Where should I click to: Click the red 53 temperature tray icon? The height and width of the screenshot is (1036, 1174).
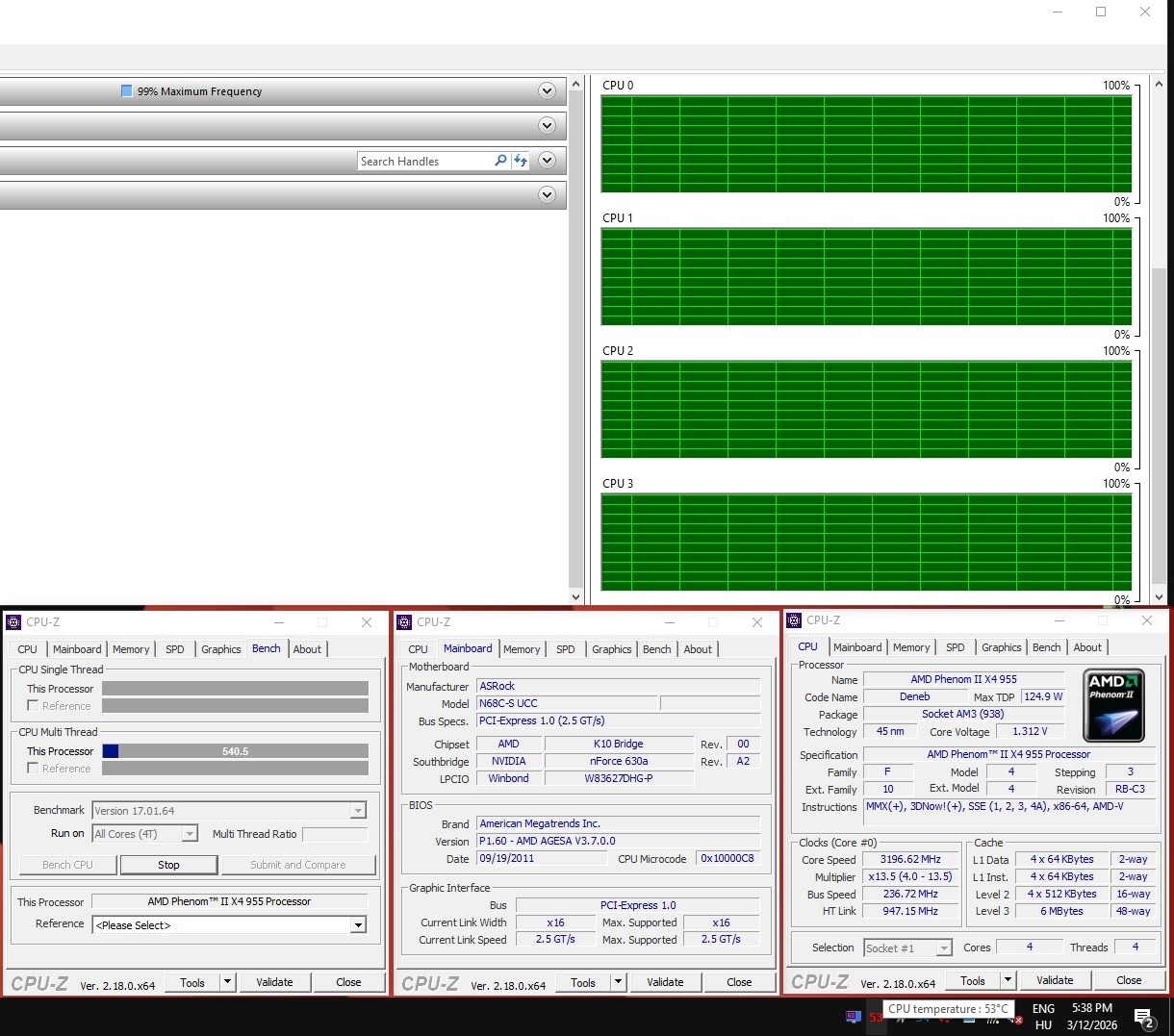(x=876, y=1017)
